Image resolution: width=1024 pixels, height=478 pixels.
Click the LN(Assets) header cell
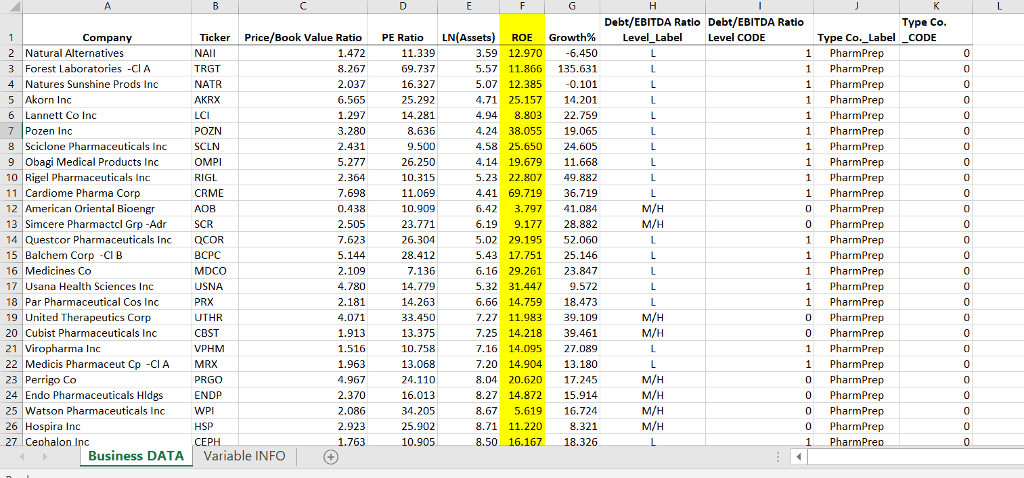[x=469, y=29]
